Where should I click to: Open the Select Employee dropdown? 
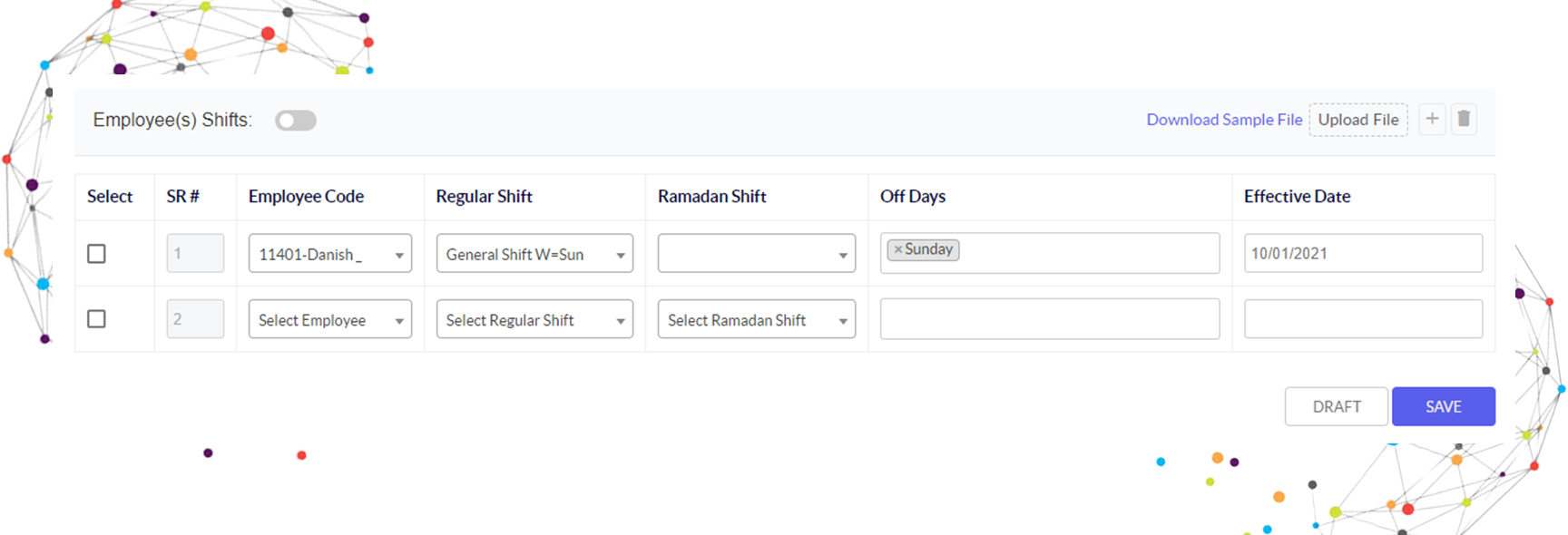(330, 319)
